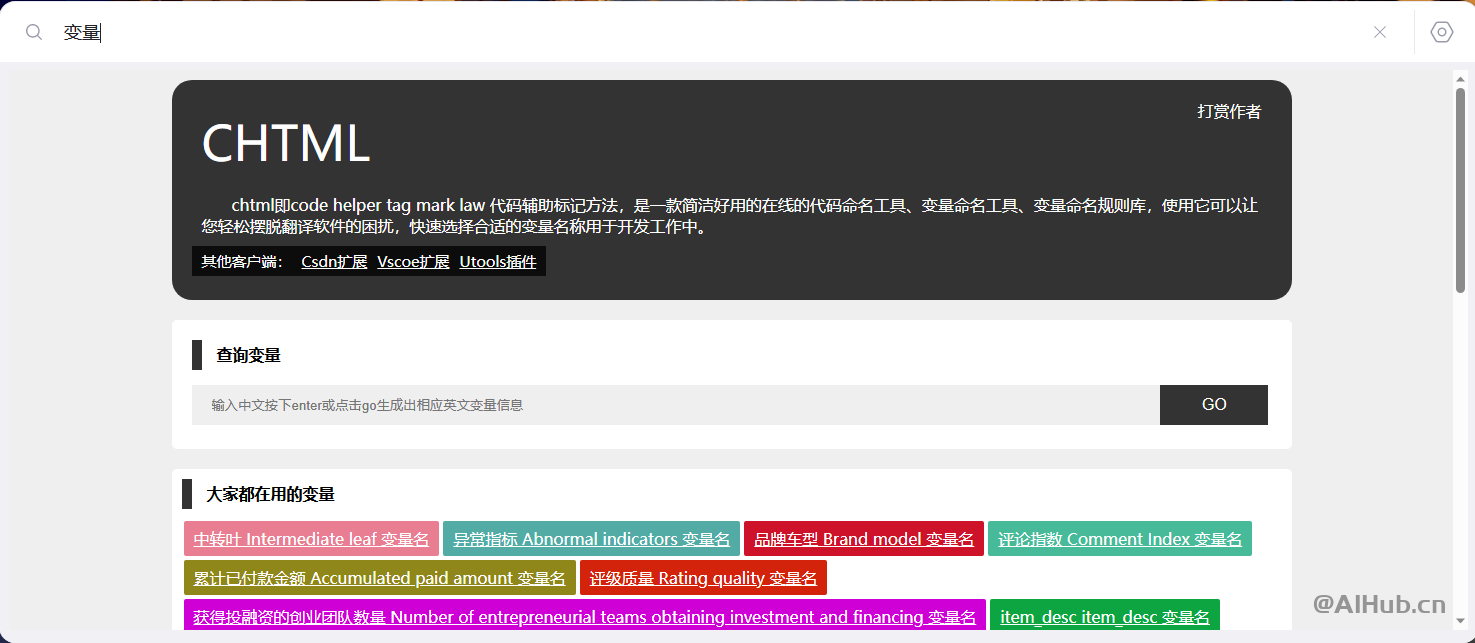Viewport: 1475px width, 643px height.
Task: Open the Vscoe扩展 link
Action: coord(412,261)
